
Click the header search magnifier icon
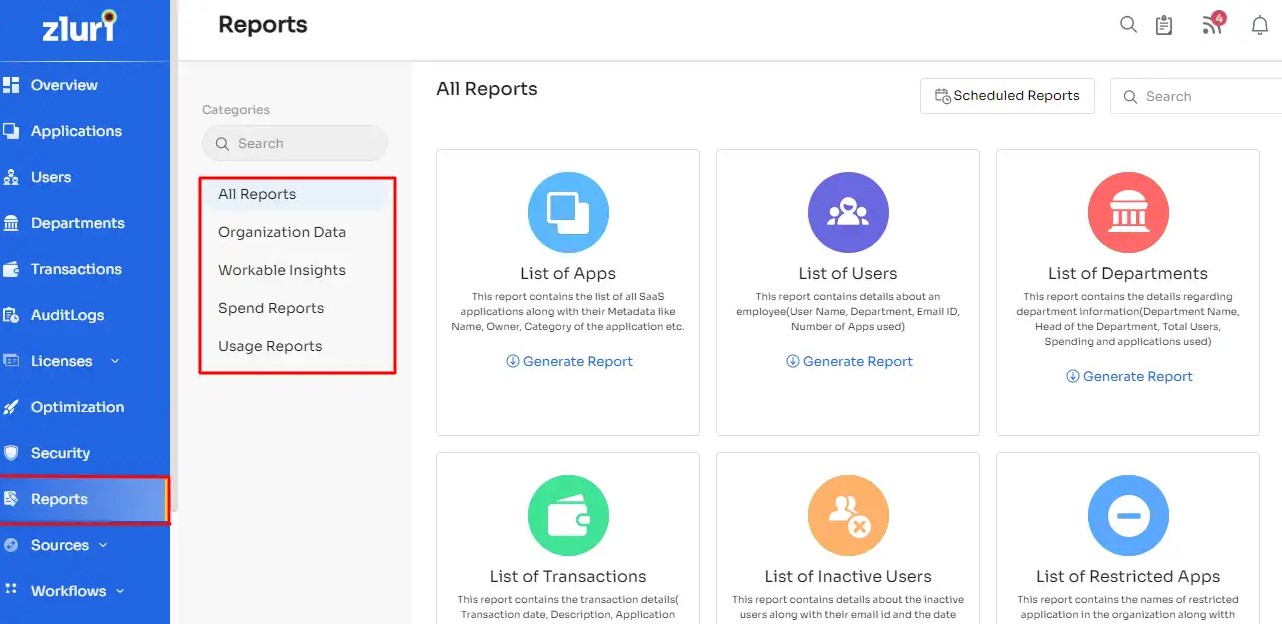tap(1128, 25)
